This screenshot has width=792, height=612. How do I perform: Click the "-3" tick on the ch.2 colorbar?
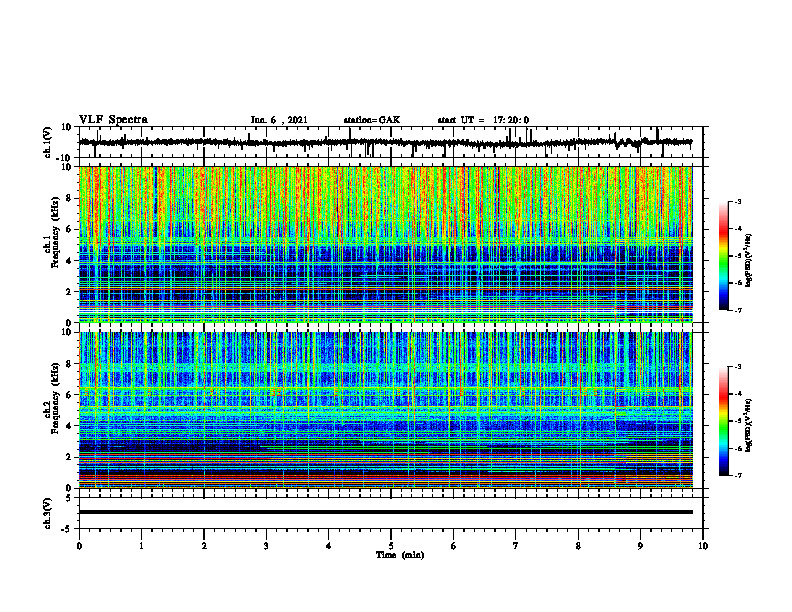click(738, 367)
